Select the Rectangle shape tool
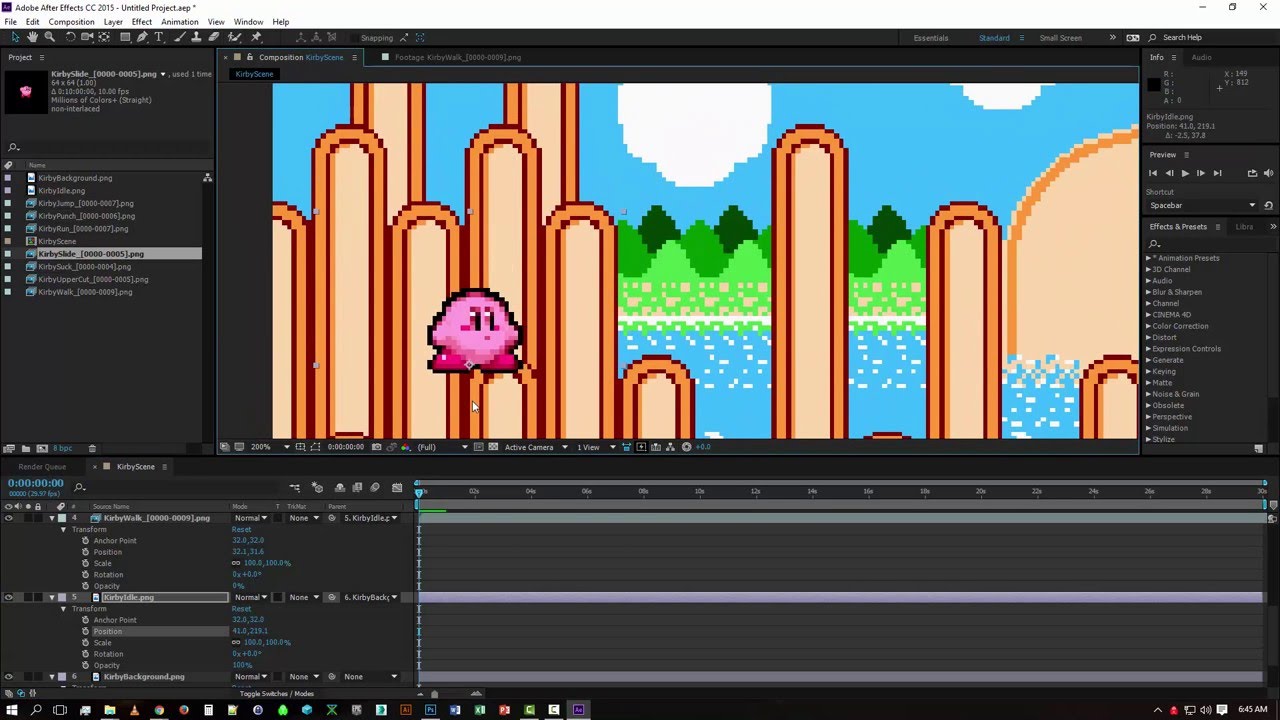Image resolution: width=1280 pixels, height=720 pixels. (x=125, y=37)
